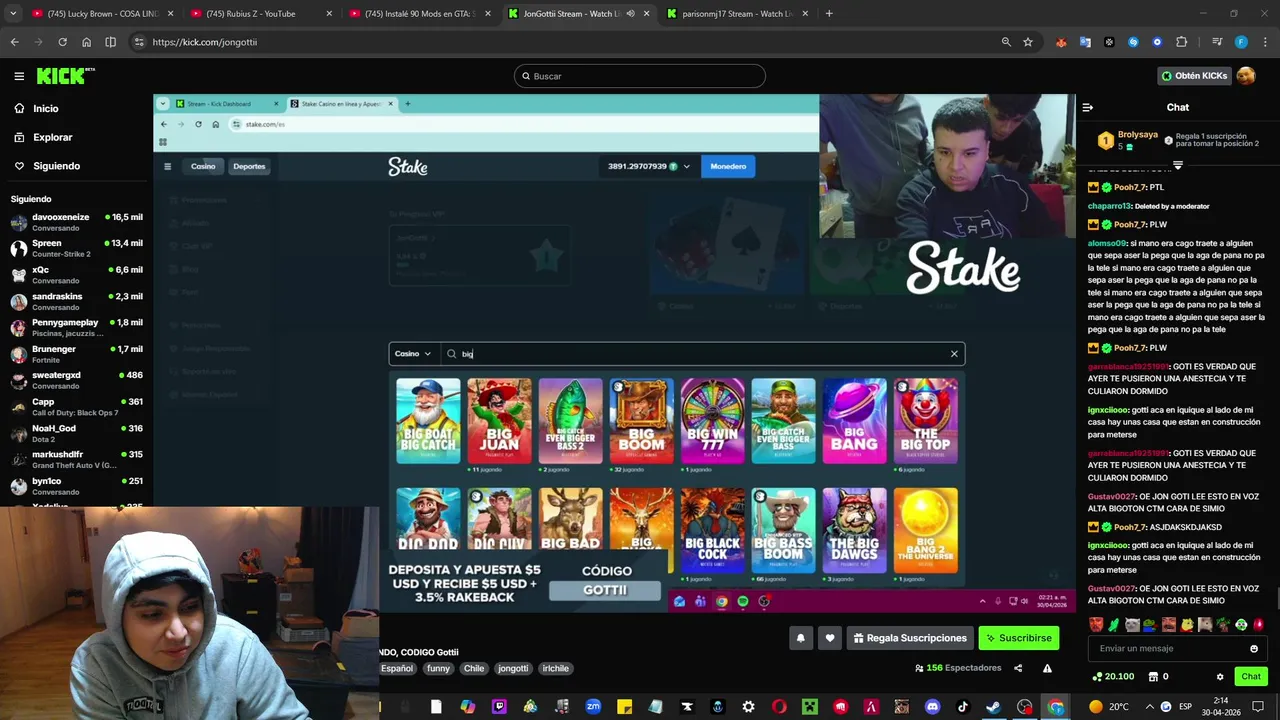Open a new browser tab

pos(829,14)
